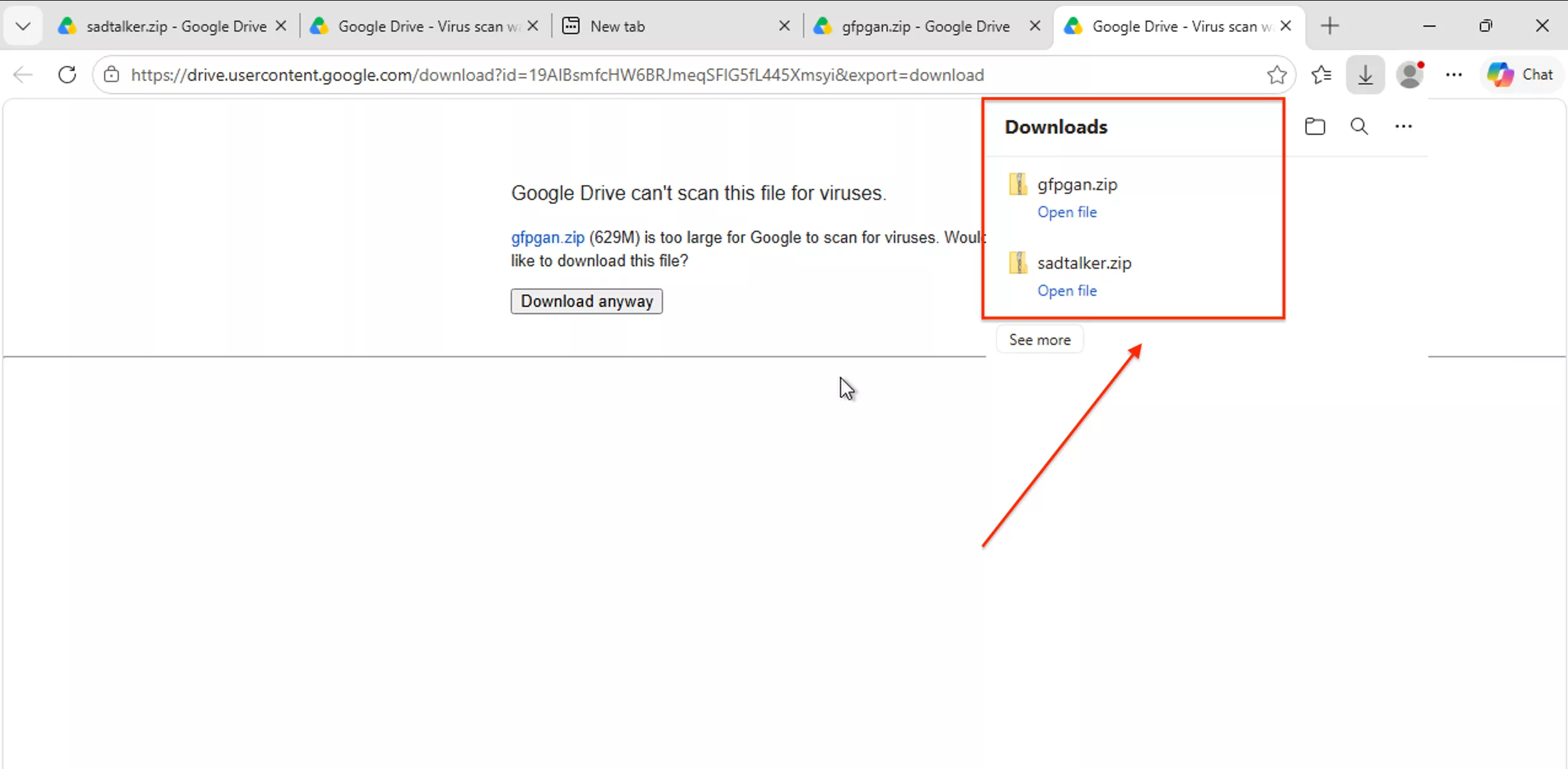Close the gfpgan.zip Google Drive tab
The height and width of the screenshot is (769, 1568).
[1035, 26]
